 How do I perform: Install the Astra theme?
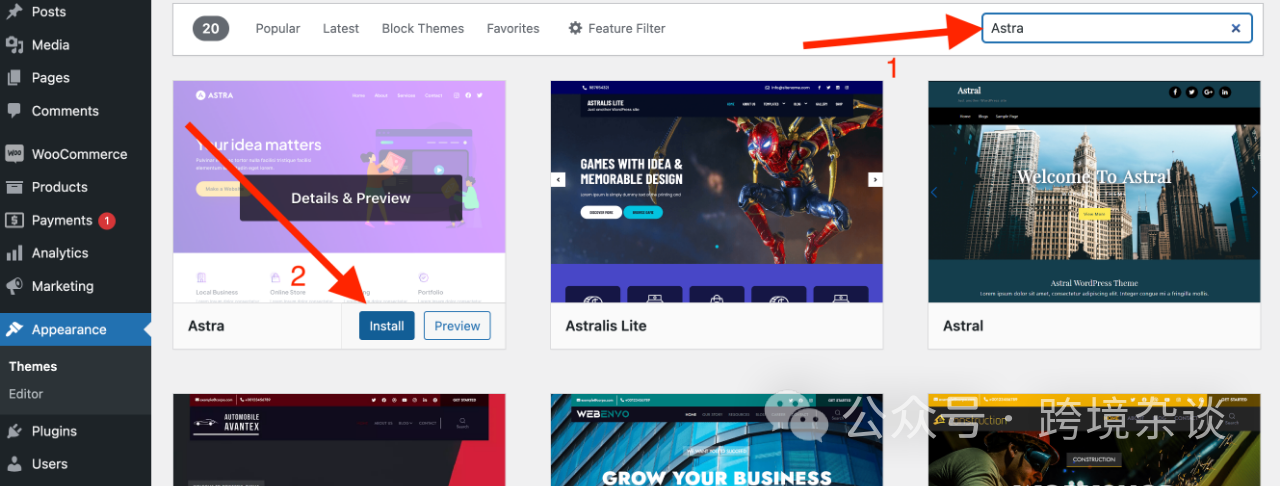pyautogui.click(x=387, y=326)
